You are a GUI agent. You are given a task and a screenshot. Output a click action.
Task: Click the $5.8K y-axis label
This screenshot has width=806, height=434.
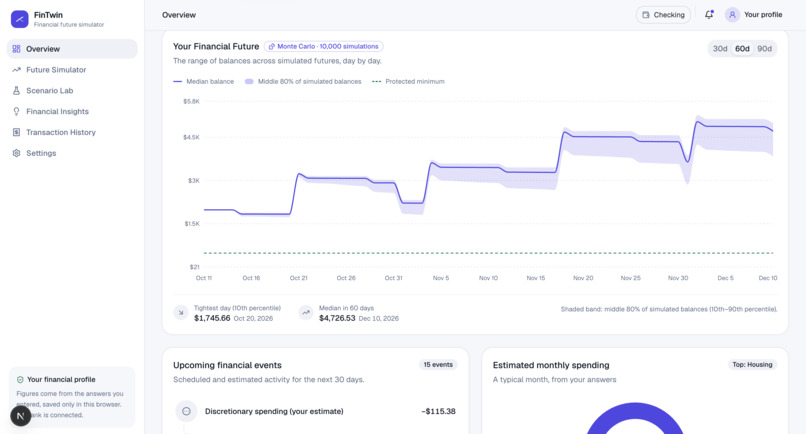pos(192,101)
